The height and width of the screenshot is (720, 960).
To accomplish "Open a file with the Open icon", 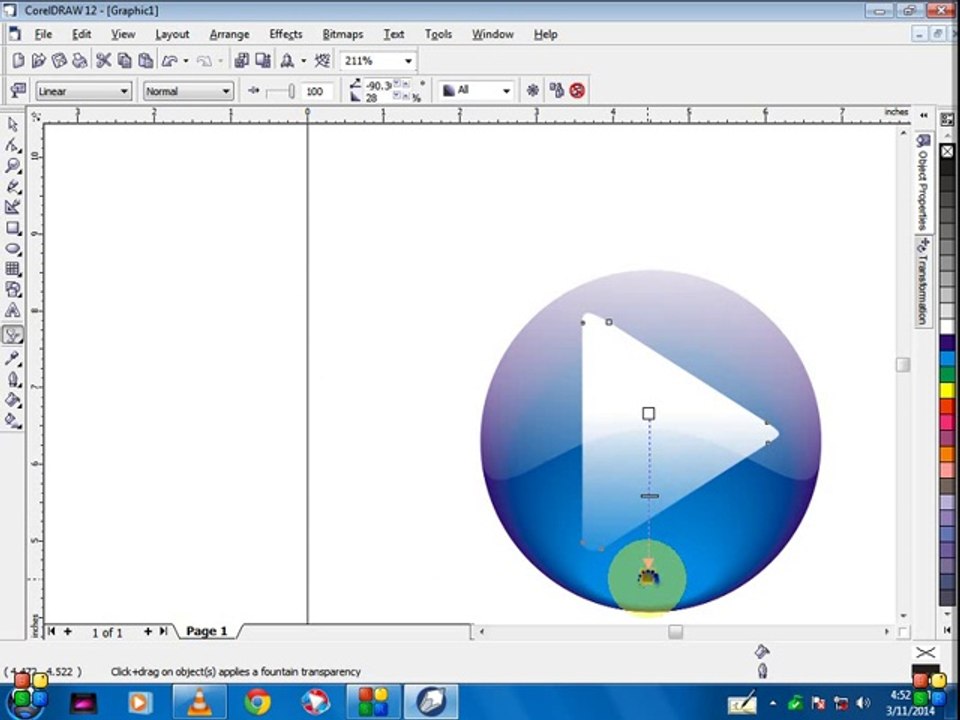I will point(39,60).
